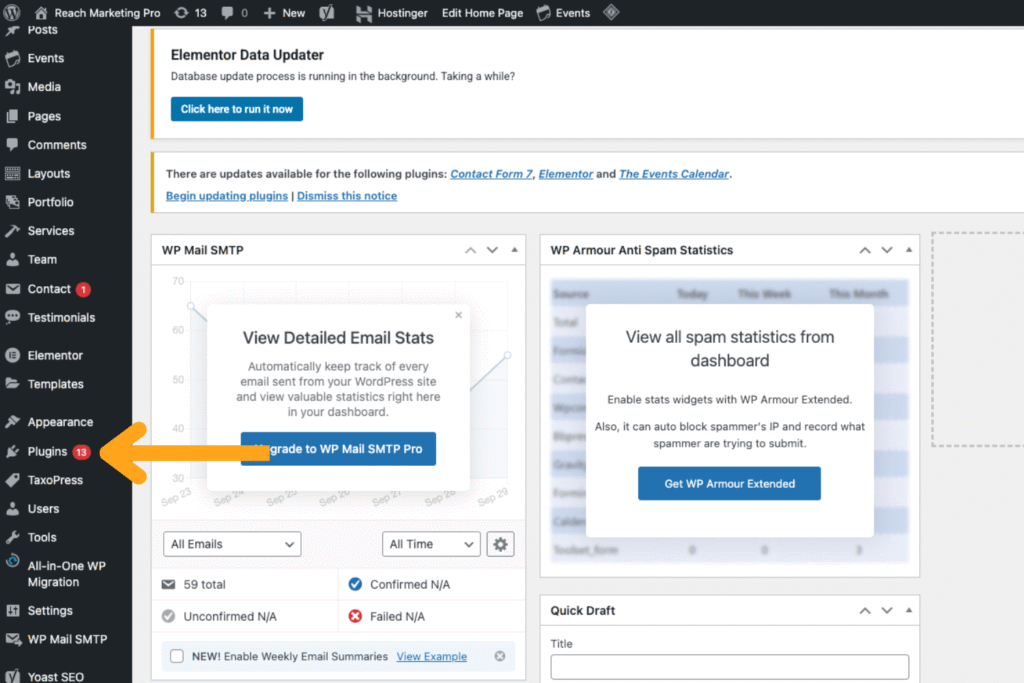
Task: Dismiss the weekly summaries notice
Action: [500, 656]
